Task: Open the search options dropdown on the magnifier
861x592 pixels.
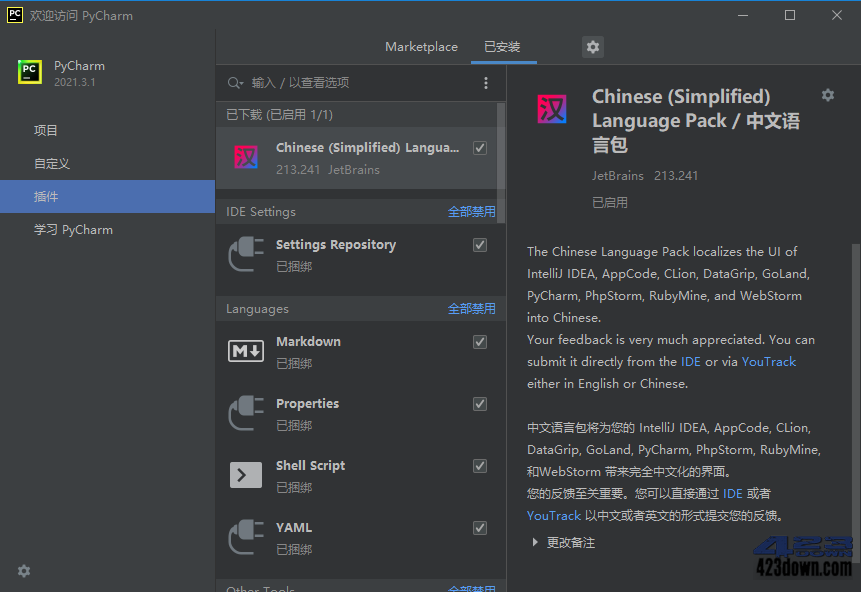Action: click(x=236, y=83)
